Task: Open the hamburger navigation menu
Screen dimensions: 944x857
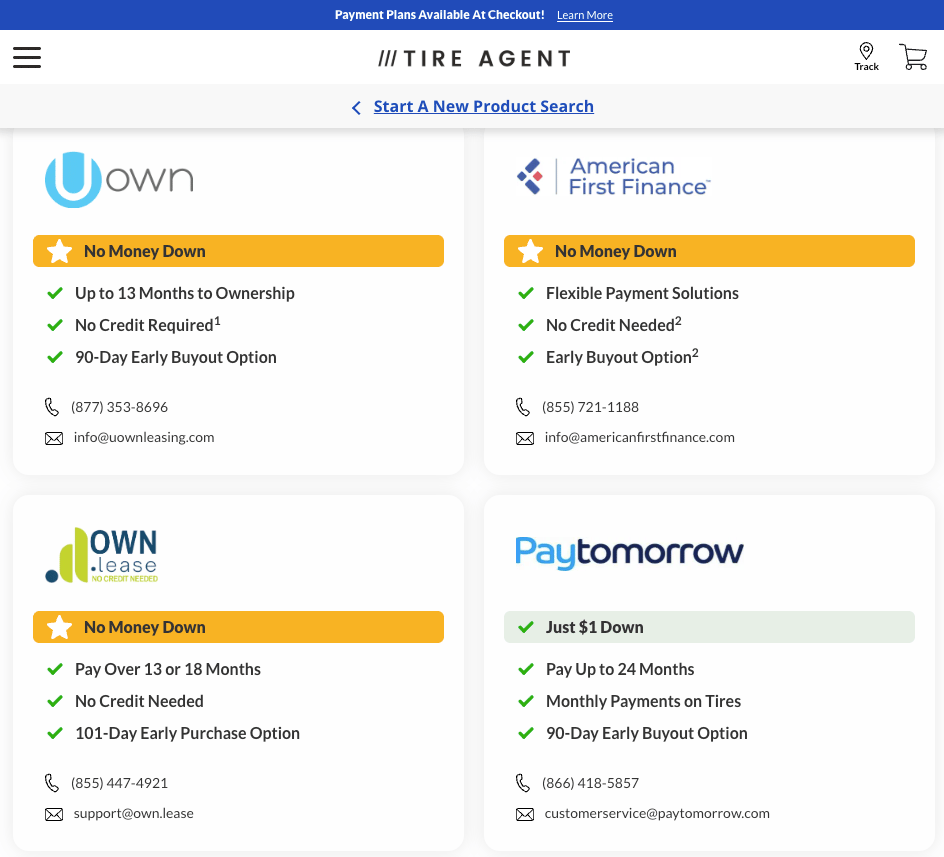Action: (x=26, y=57)
